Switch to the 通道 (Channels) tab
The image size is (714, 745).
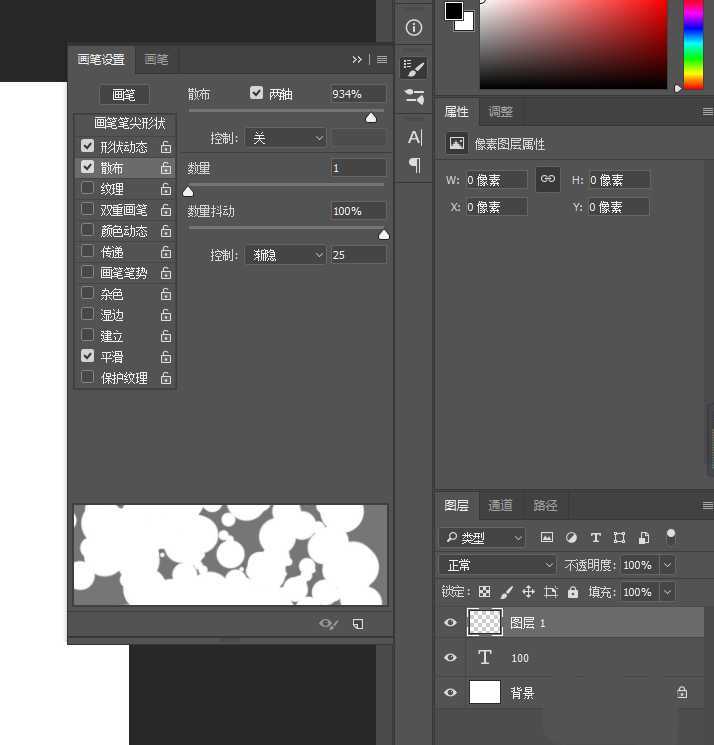(501, 506)
